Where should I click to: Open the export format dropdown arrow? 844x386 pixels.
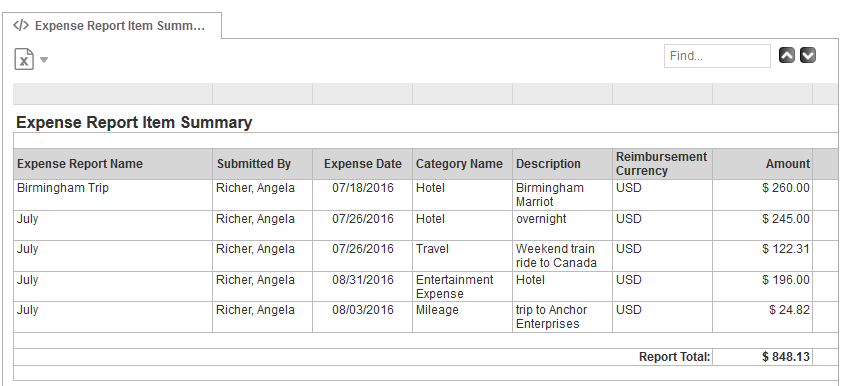pos(44,60)
